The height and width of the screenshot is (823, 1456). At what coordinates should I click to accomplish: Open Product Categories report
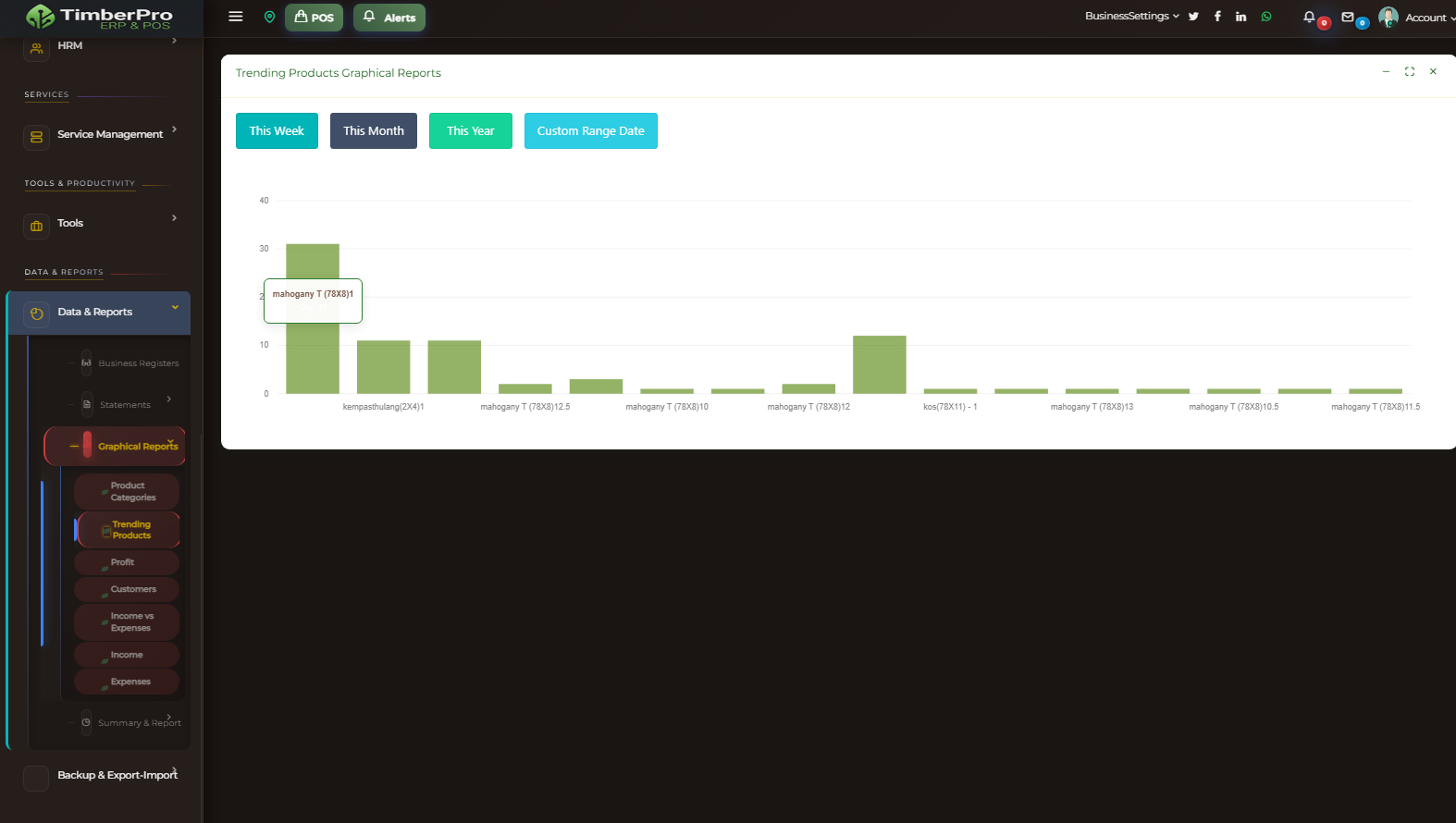pos(127,492)
